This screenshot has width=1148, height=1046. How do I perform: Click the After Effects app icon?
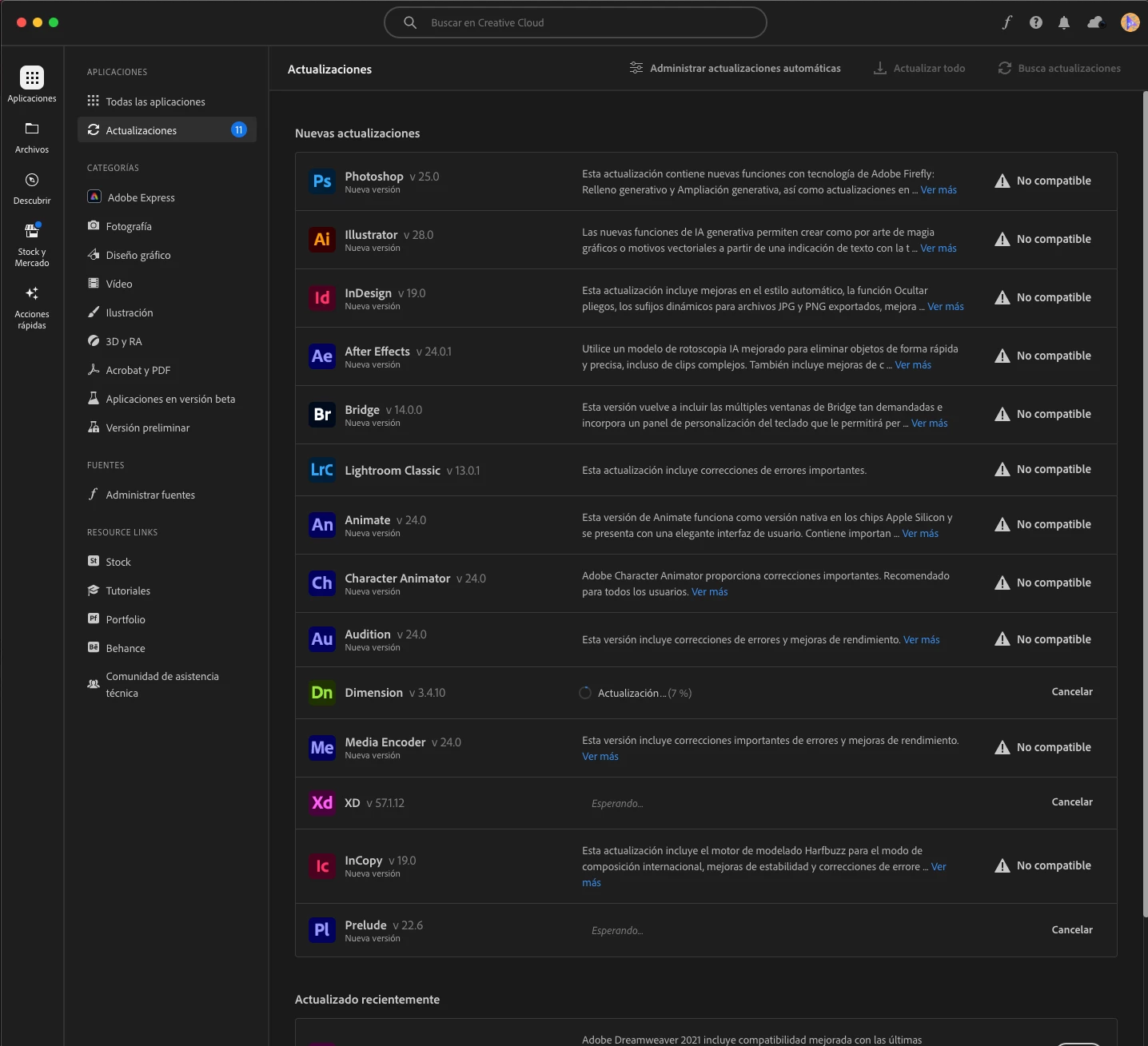[x=322, y=356]
